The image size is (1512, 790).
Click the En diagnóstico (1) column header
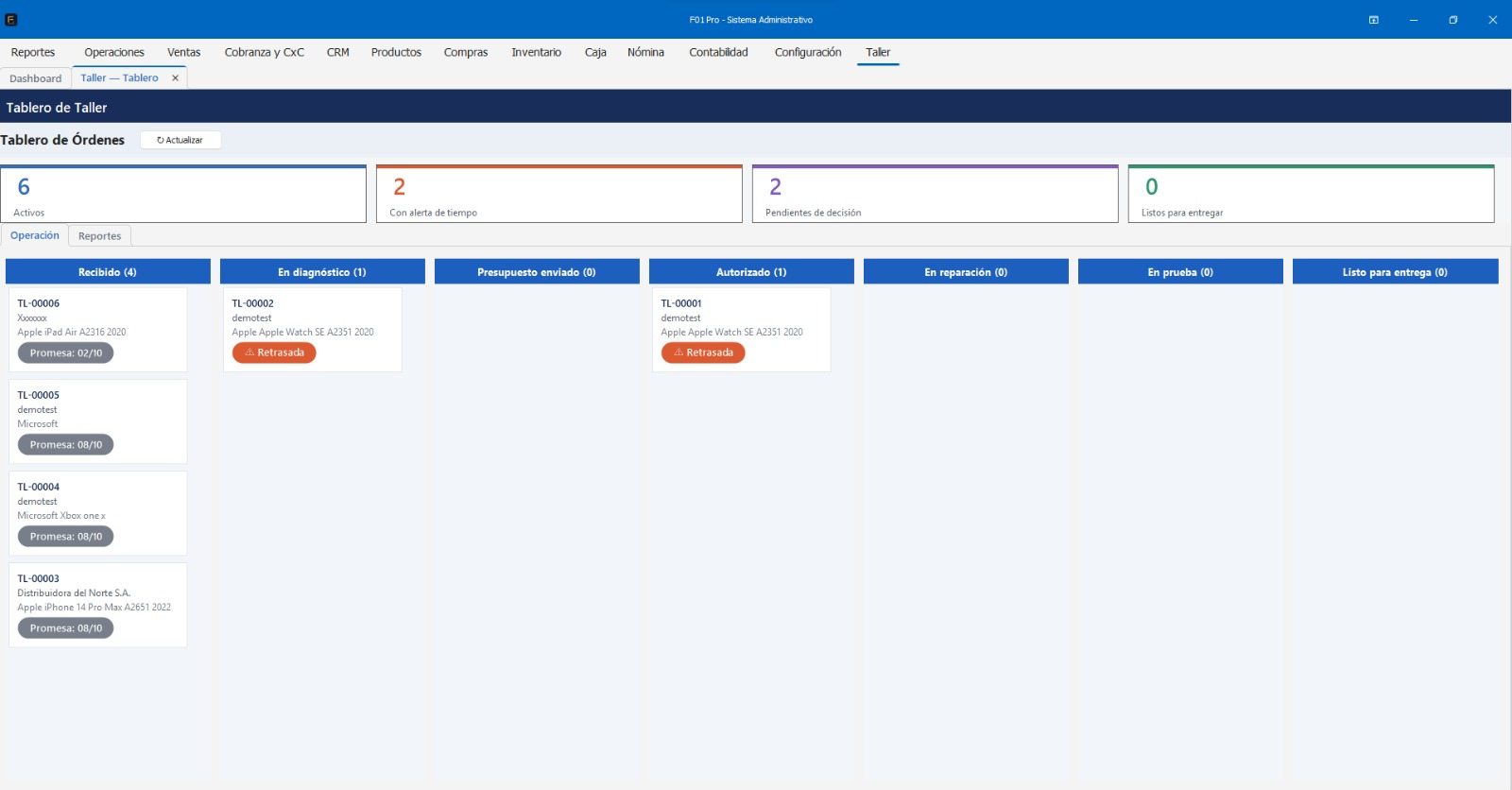point(322,272)
